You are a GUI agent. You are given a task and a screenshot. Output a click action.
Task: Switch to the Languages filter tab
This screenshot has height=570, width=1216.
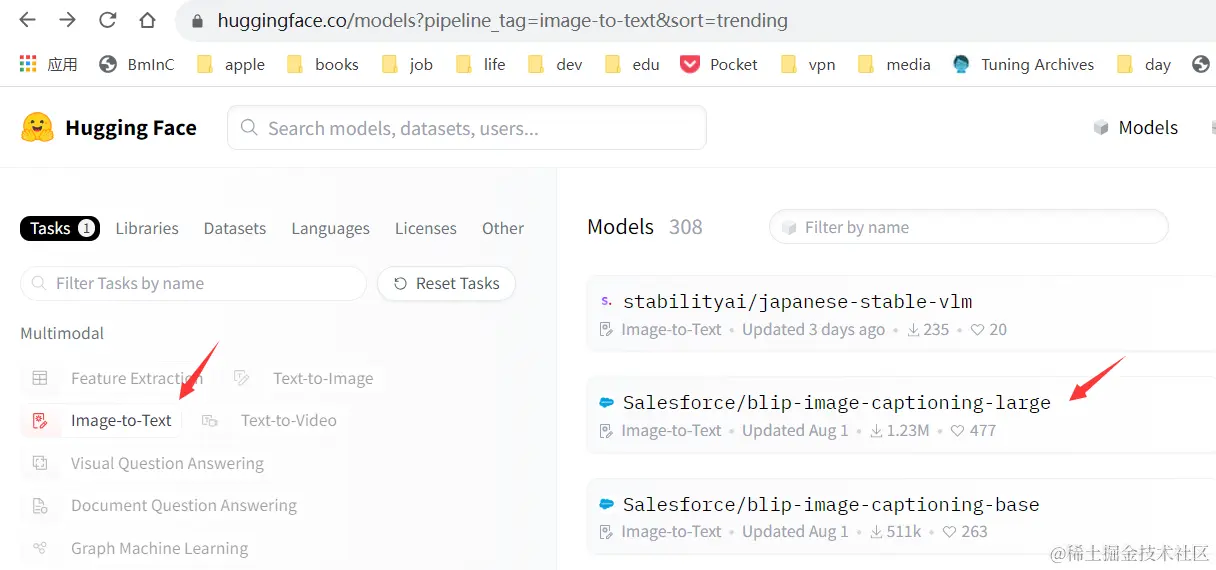(331, 228)
